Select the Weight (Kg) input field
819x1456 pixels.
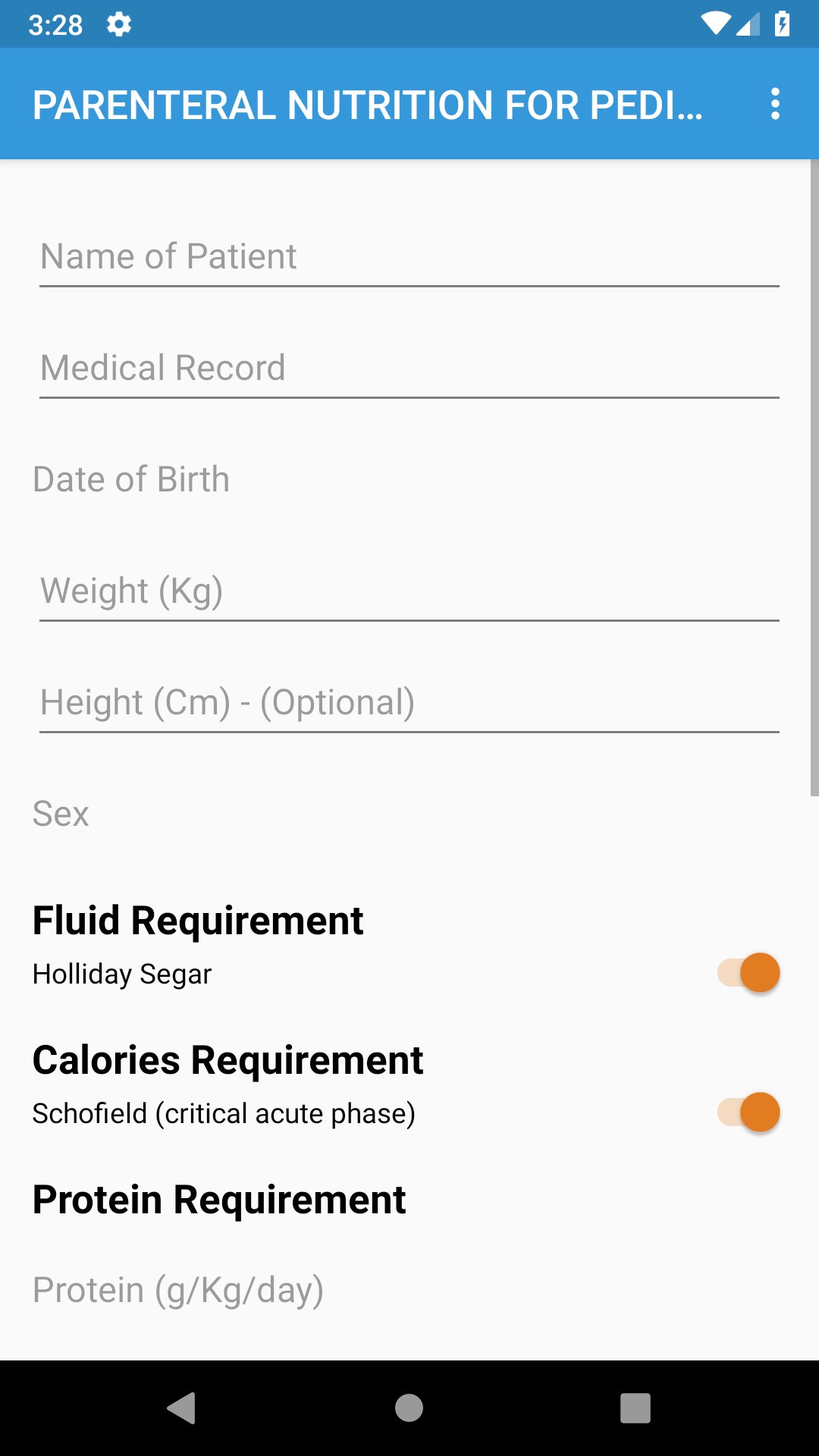[409, 591]
